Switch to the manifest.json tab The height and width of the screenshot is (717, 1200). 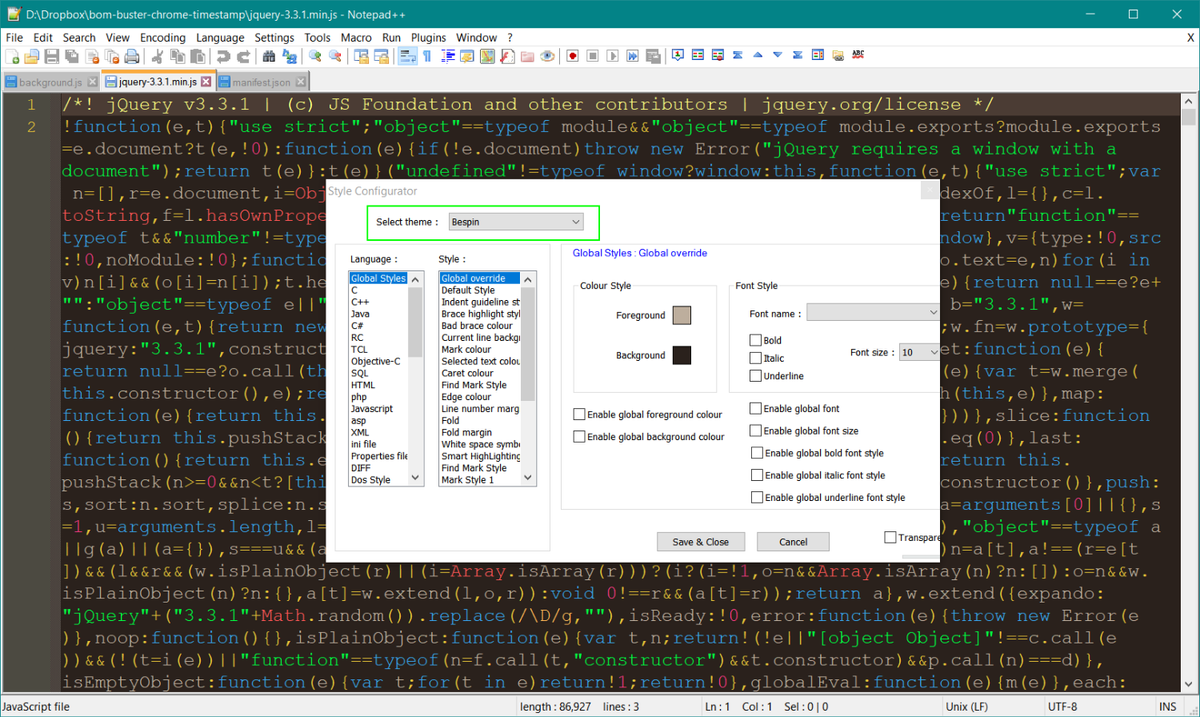[x=262, y=80]
